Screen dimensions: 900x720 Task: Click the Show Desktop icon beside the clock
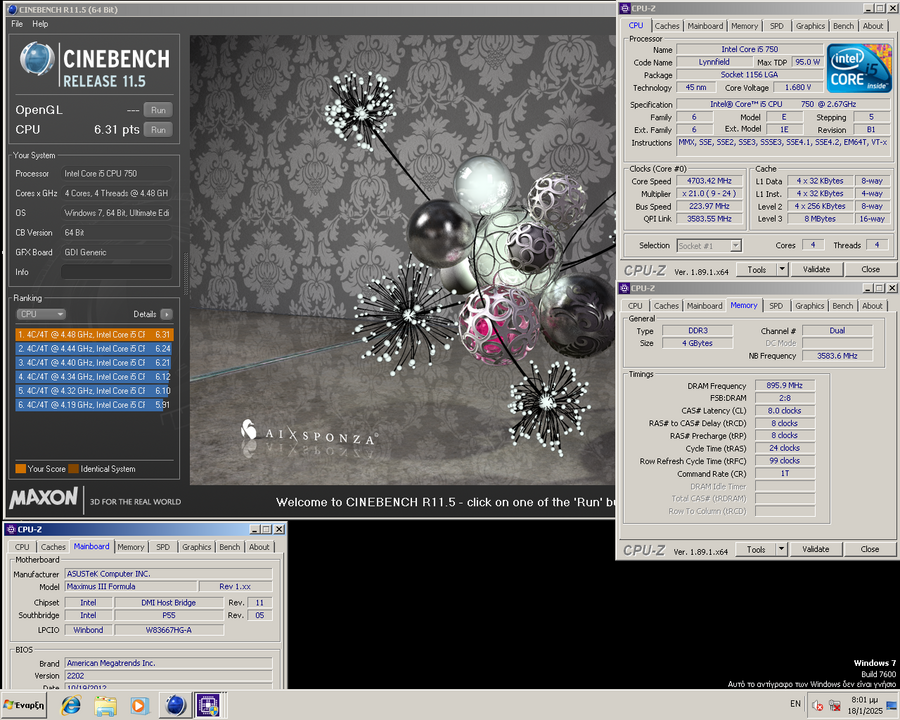coord(891,705)
